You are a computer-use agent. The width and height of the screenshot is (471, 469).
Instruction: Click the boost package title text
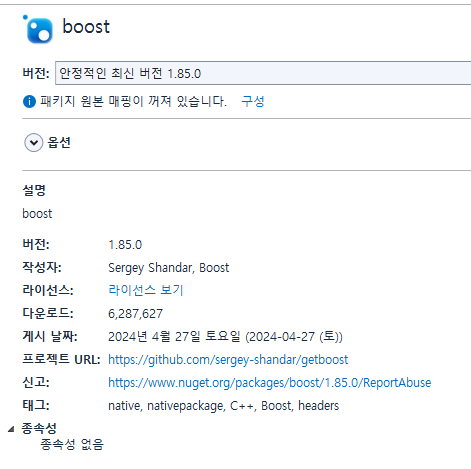click(x=86, y=27)
